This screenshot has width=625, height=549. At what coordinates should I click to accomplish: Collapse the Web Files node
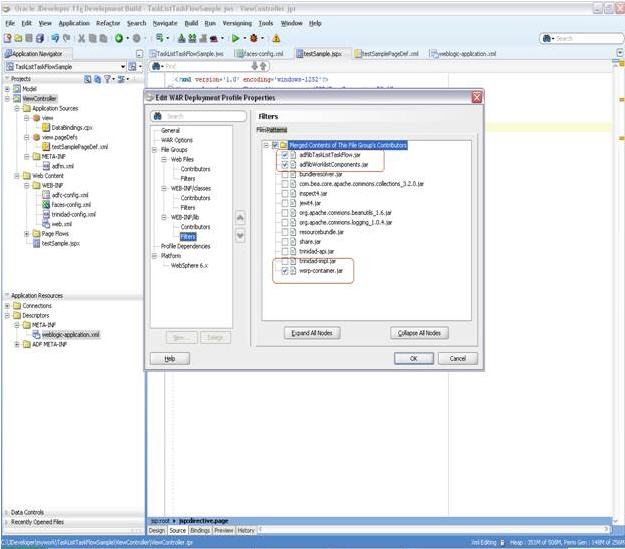click(164, 159)
